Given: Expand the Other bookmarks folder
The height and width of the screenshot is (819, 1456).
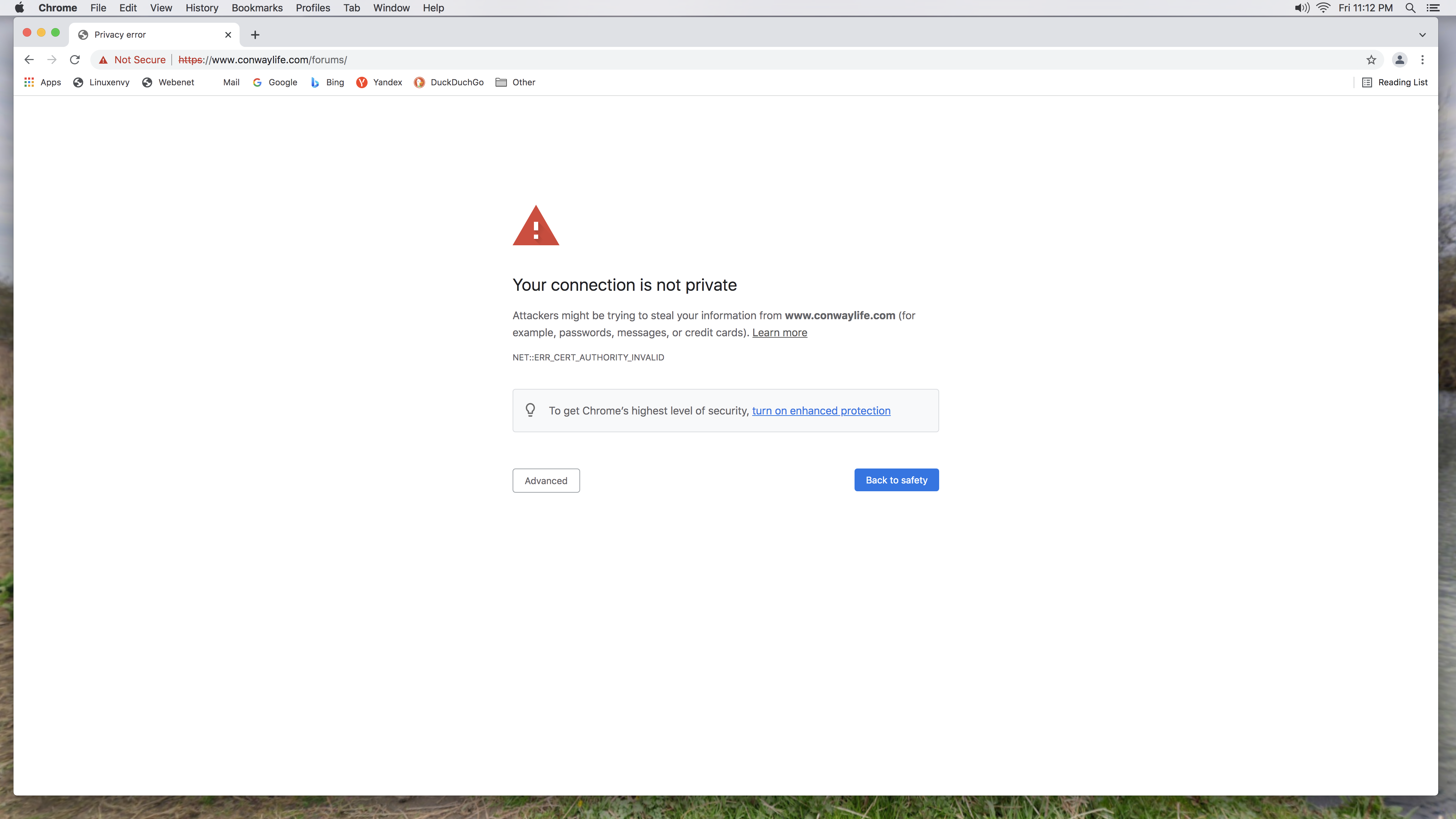Looking at the screenshot, I should click(x=515, y=82).
